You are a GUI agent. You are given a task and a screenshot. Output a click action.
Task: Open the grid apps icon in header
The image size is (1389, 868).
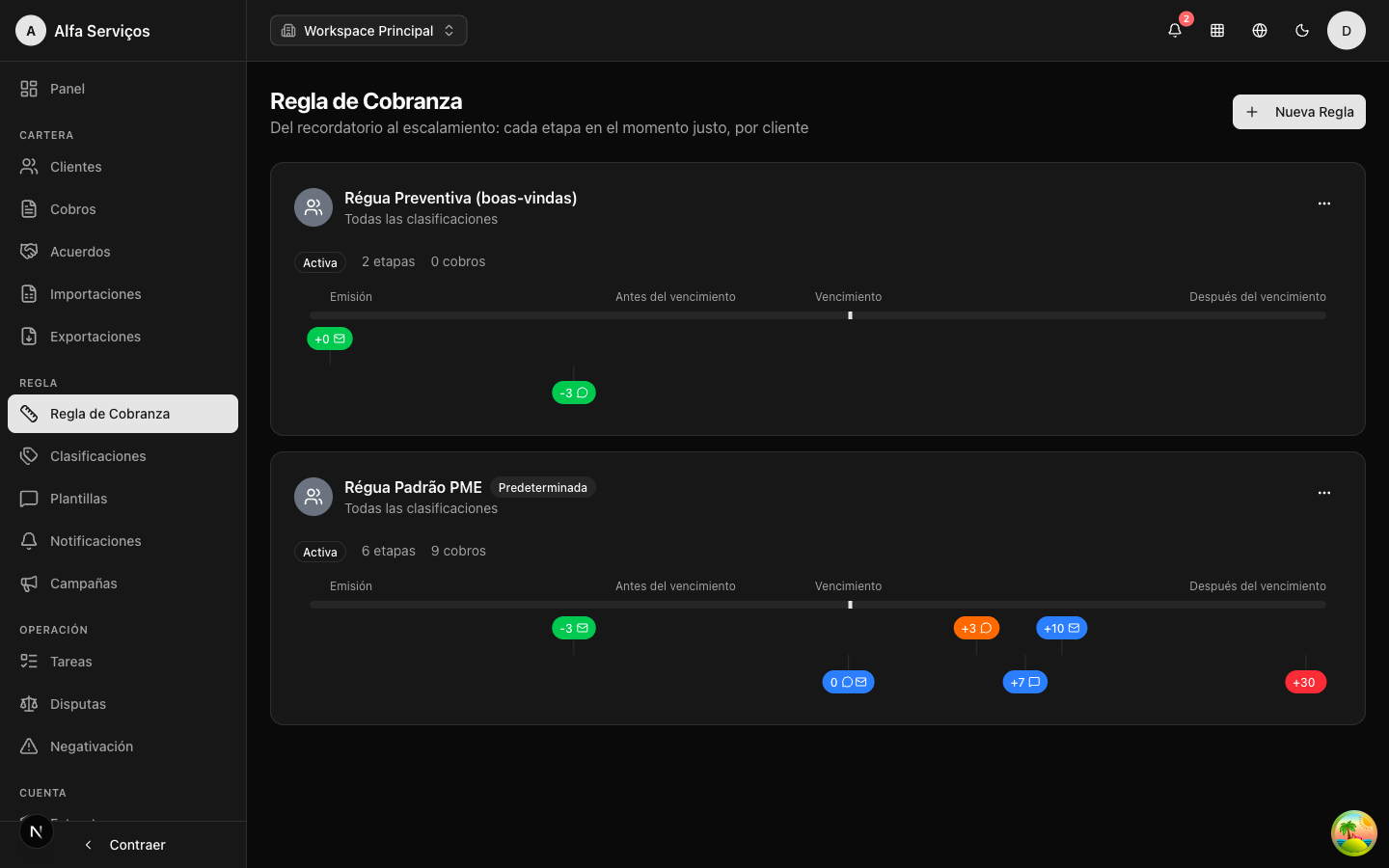(1217, 31)
